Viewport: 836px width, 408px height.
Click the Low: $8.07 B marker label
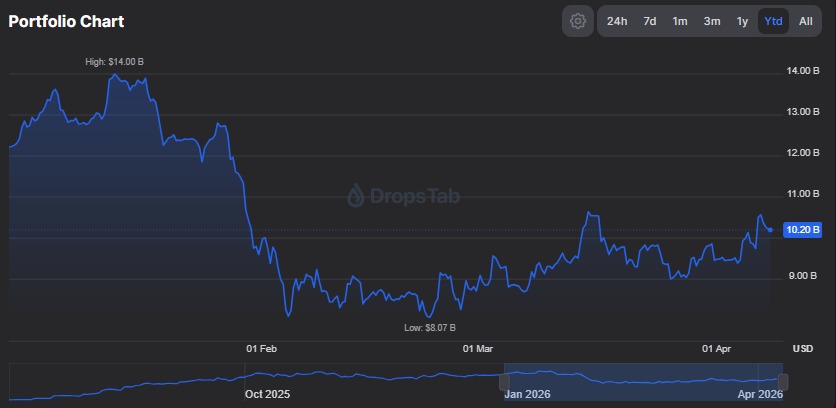429,327
